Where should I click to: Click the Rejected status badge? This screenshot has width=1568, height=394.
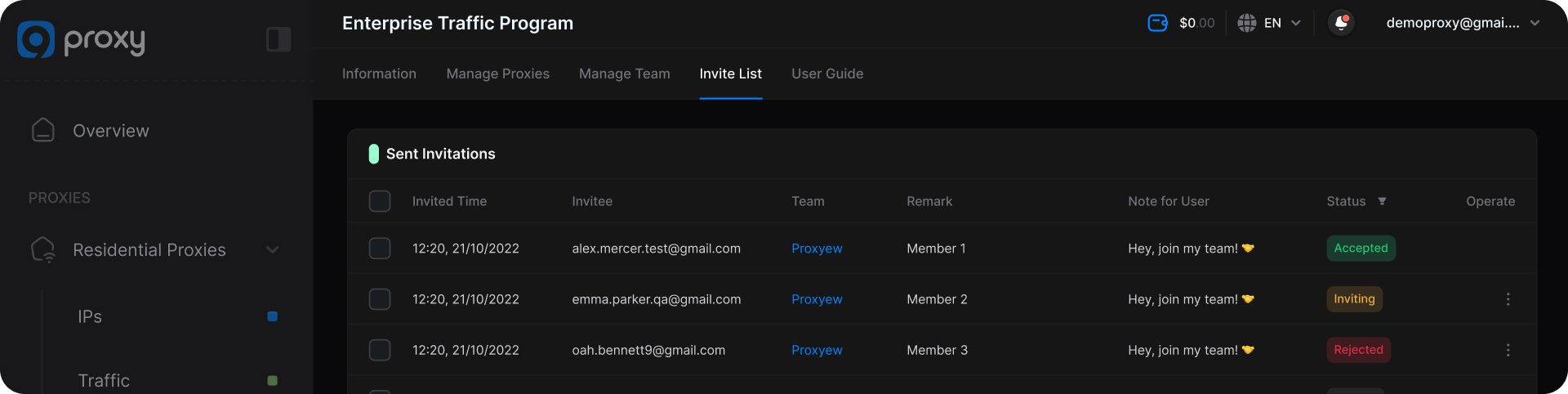pyautogui.click(x=1358, y=350)
